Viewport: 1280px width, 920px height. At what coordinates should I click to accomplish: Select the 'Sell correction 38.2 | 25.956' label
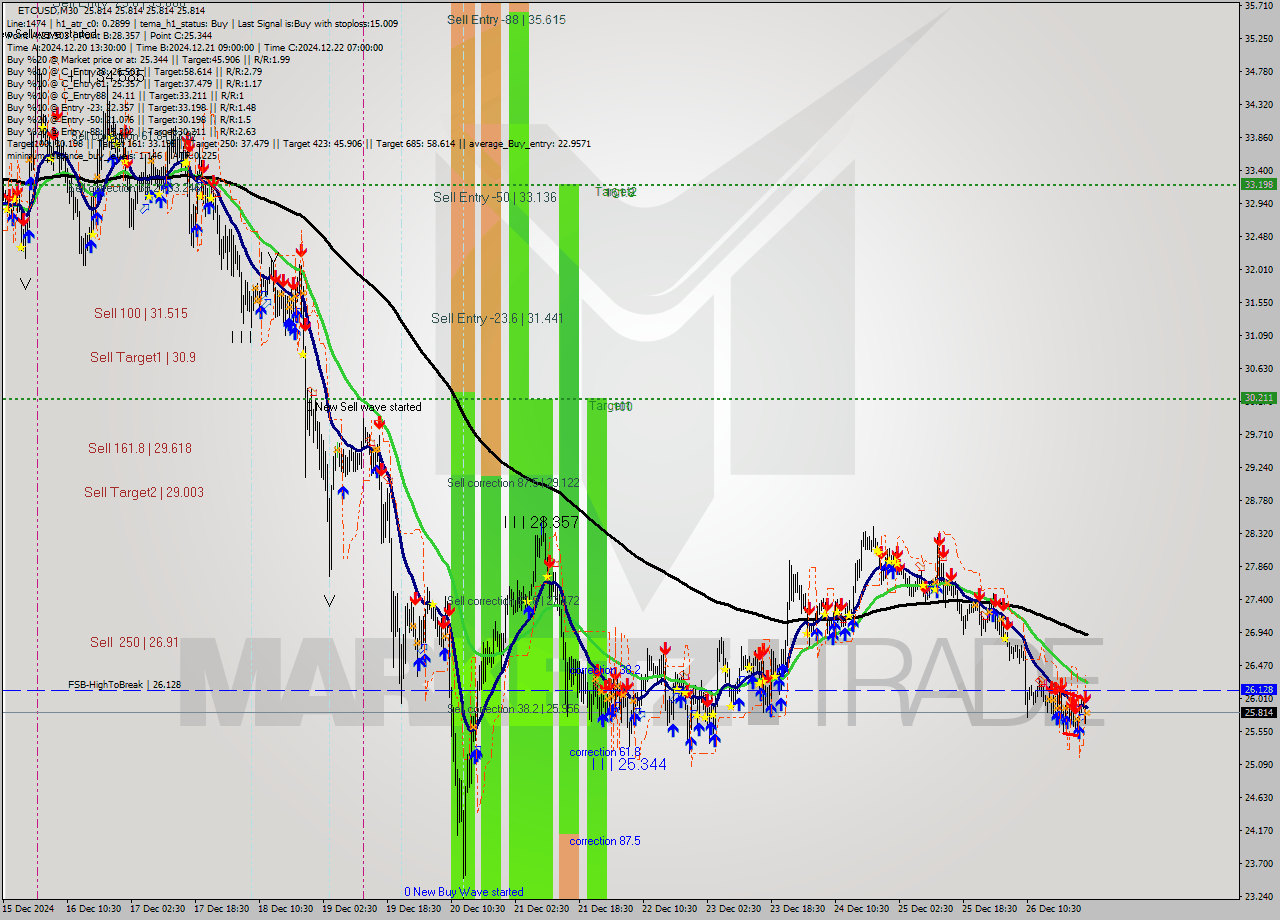(x=513, y=708)
